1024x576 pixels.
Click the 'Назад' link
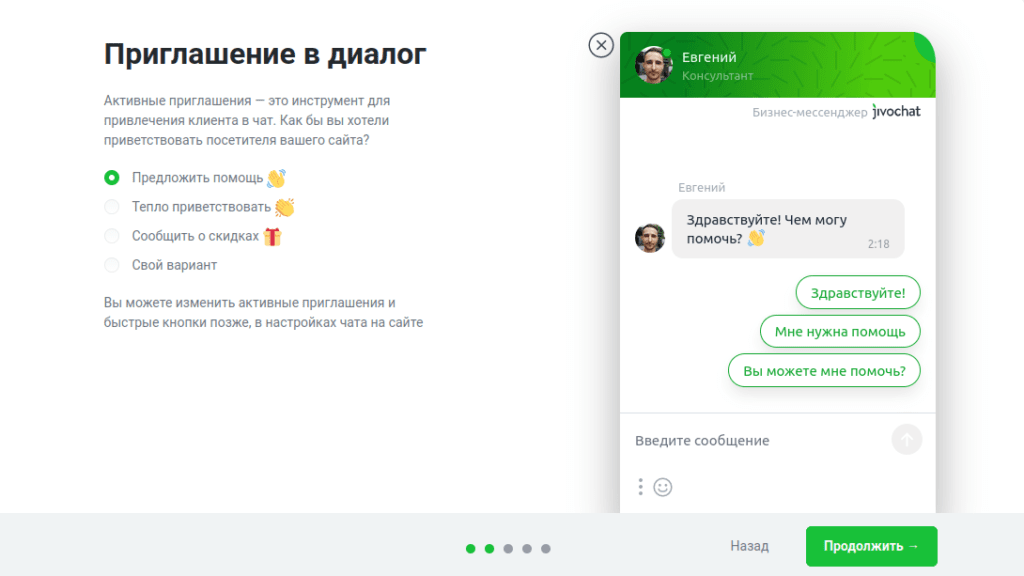pos(749,546)
